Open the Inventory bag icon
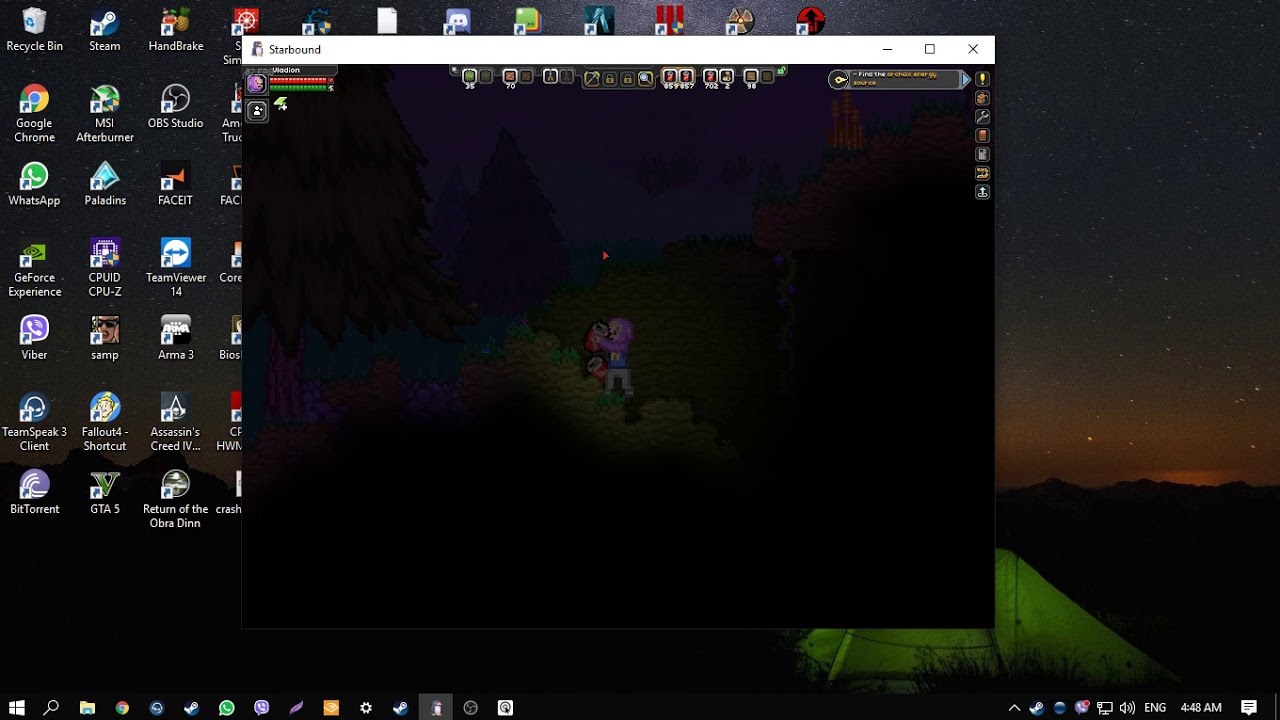 (982, 98)
